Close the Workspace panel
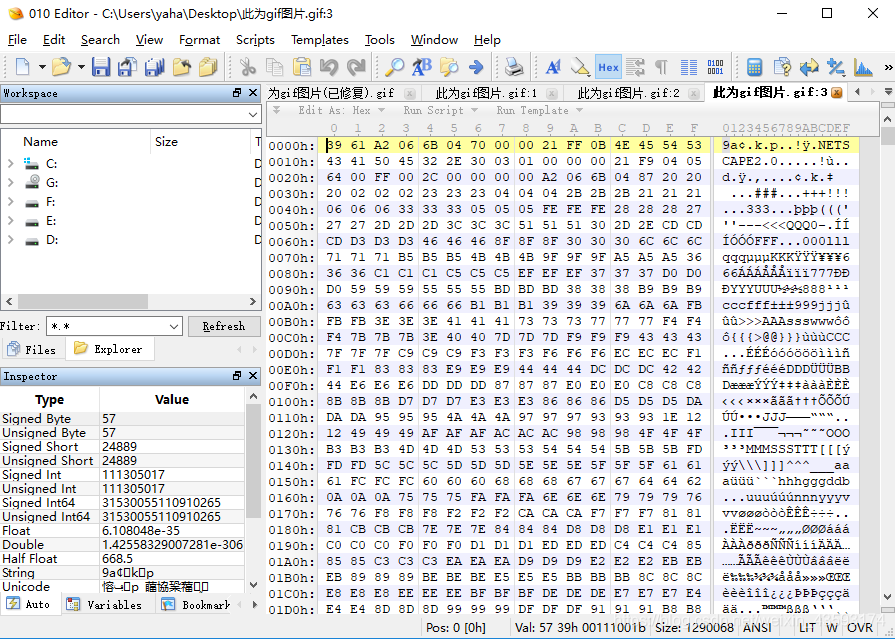895x639 pixels. click(x=253, y=93)
